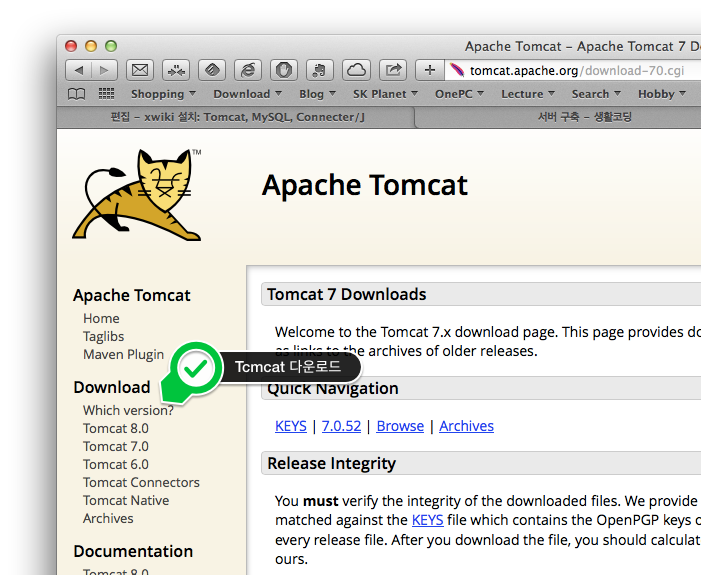Open the Taglibs sidebar link
Screen dimensions: 701x575
click(103, 336)
